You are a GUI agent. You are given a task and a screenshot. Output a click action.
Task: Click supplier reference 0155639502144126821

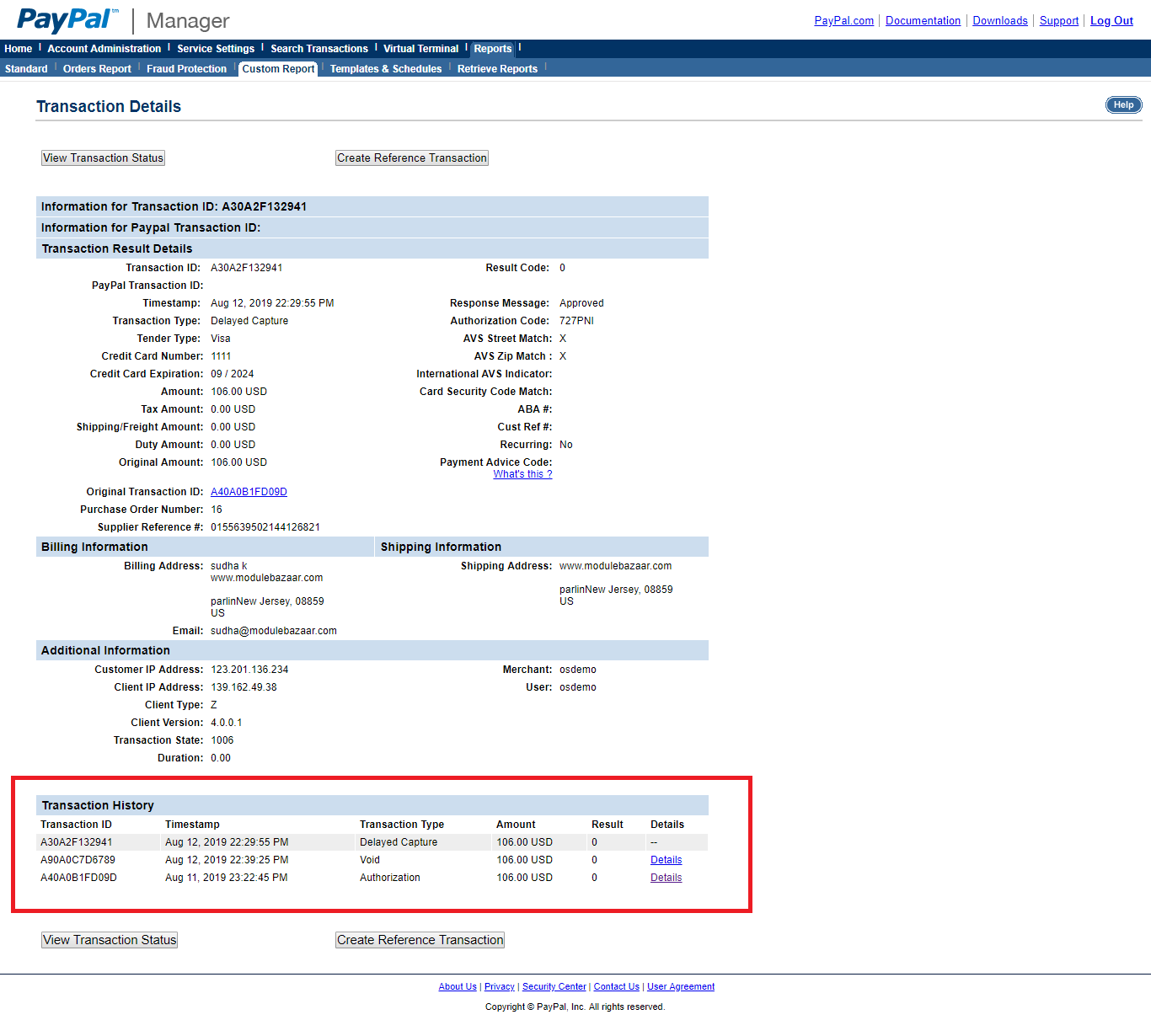(x=265, y=527)
